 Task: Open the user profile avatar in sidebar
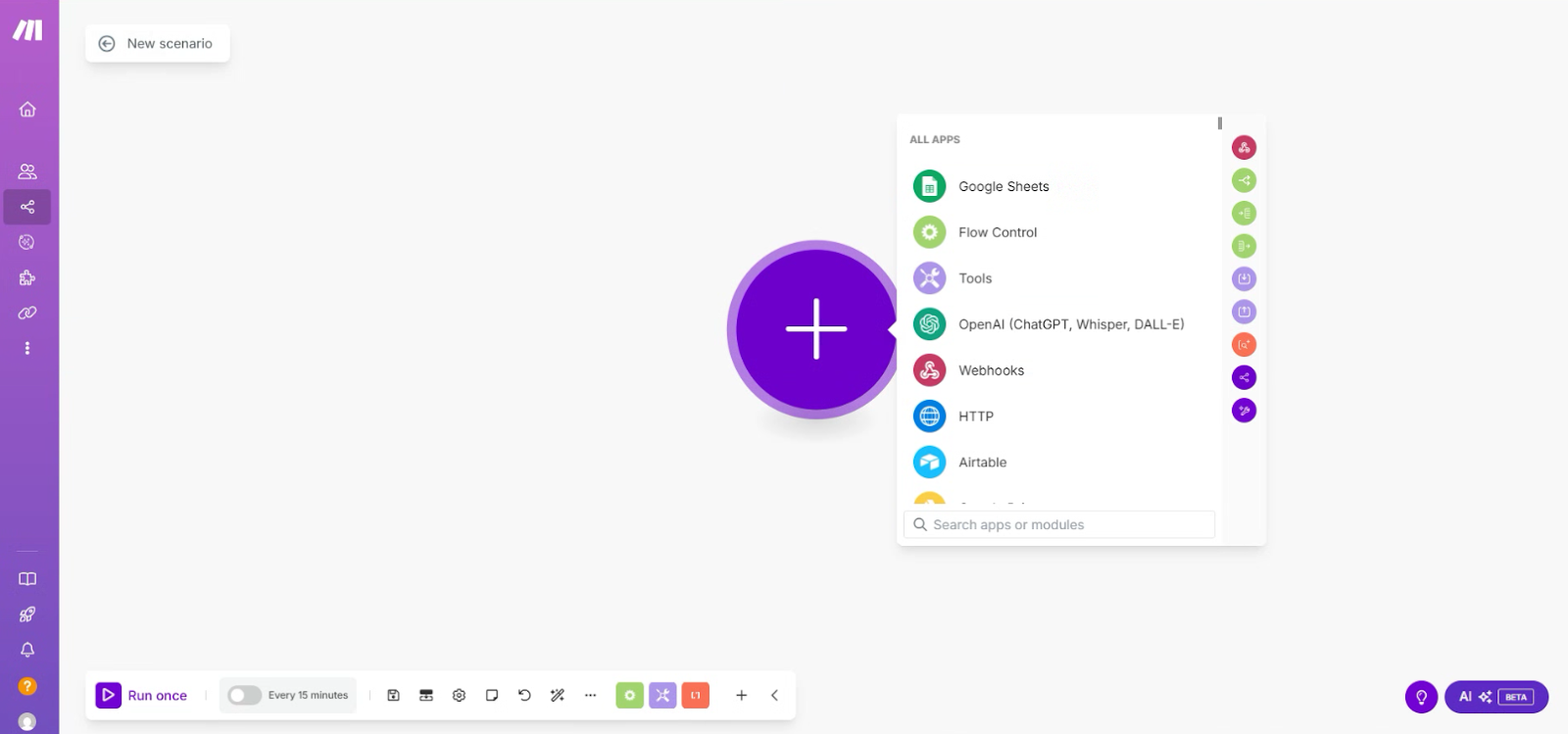[x=27, y=721]
